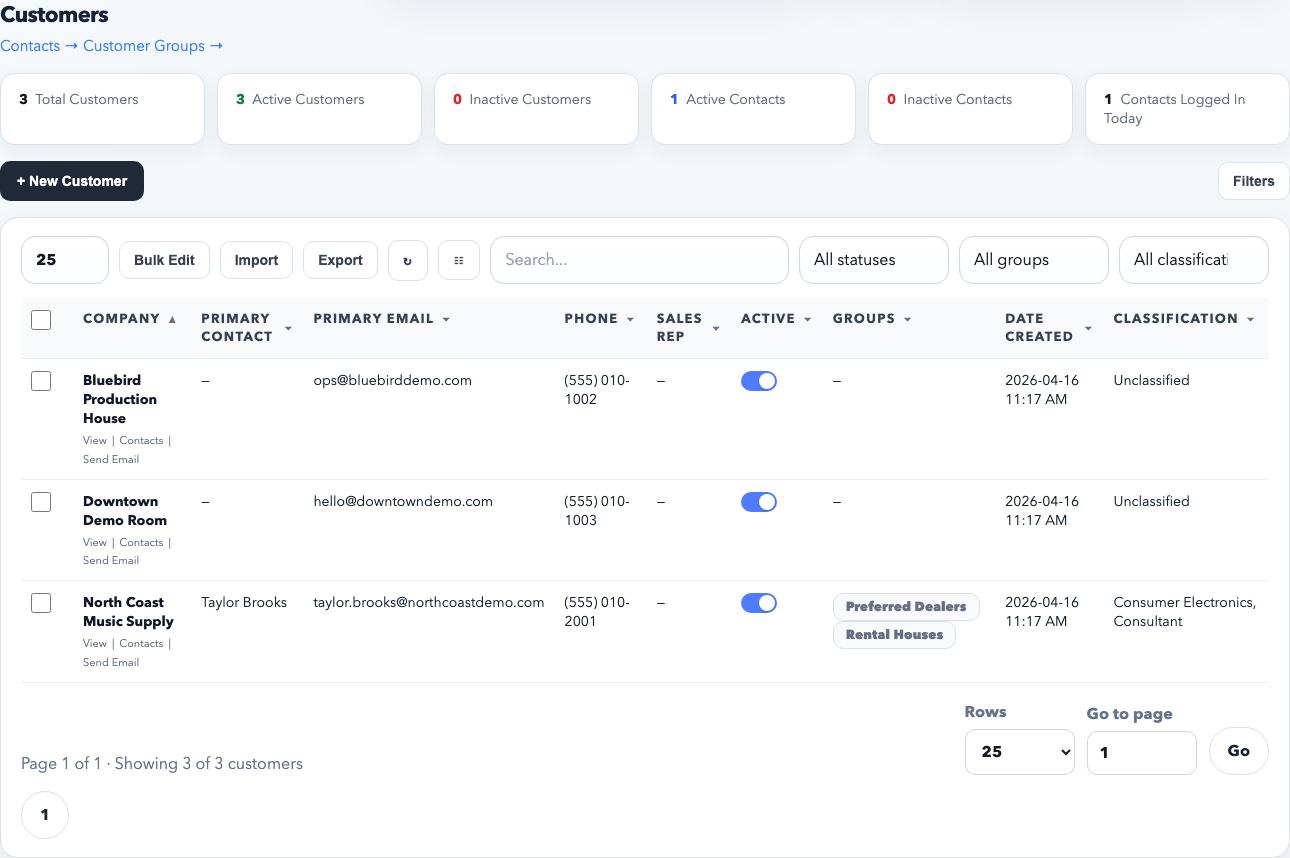1290x858 pixels.
Task: Click the Go page button
Action: [1239, 751]
